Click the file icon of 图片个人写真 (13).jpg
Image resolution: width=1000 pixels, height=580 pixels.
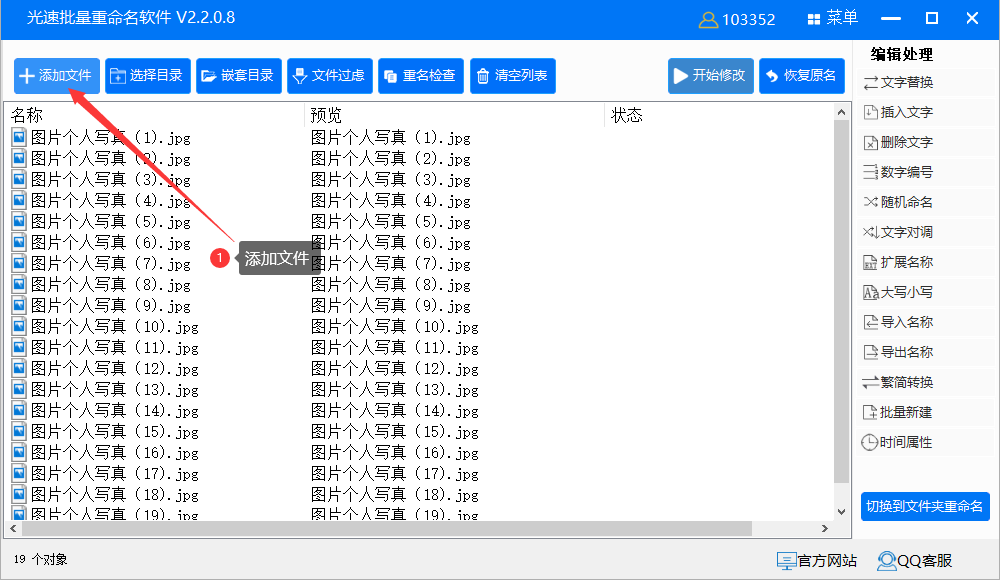[x=19, y=389]
